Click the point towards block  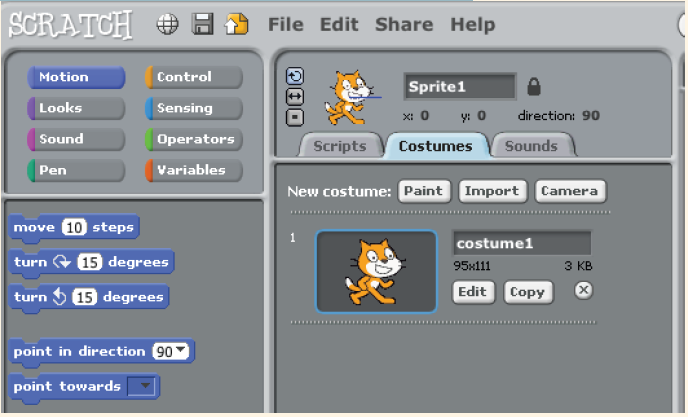click(84, 387)
